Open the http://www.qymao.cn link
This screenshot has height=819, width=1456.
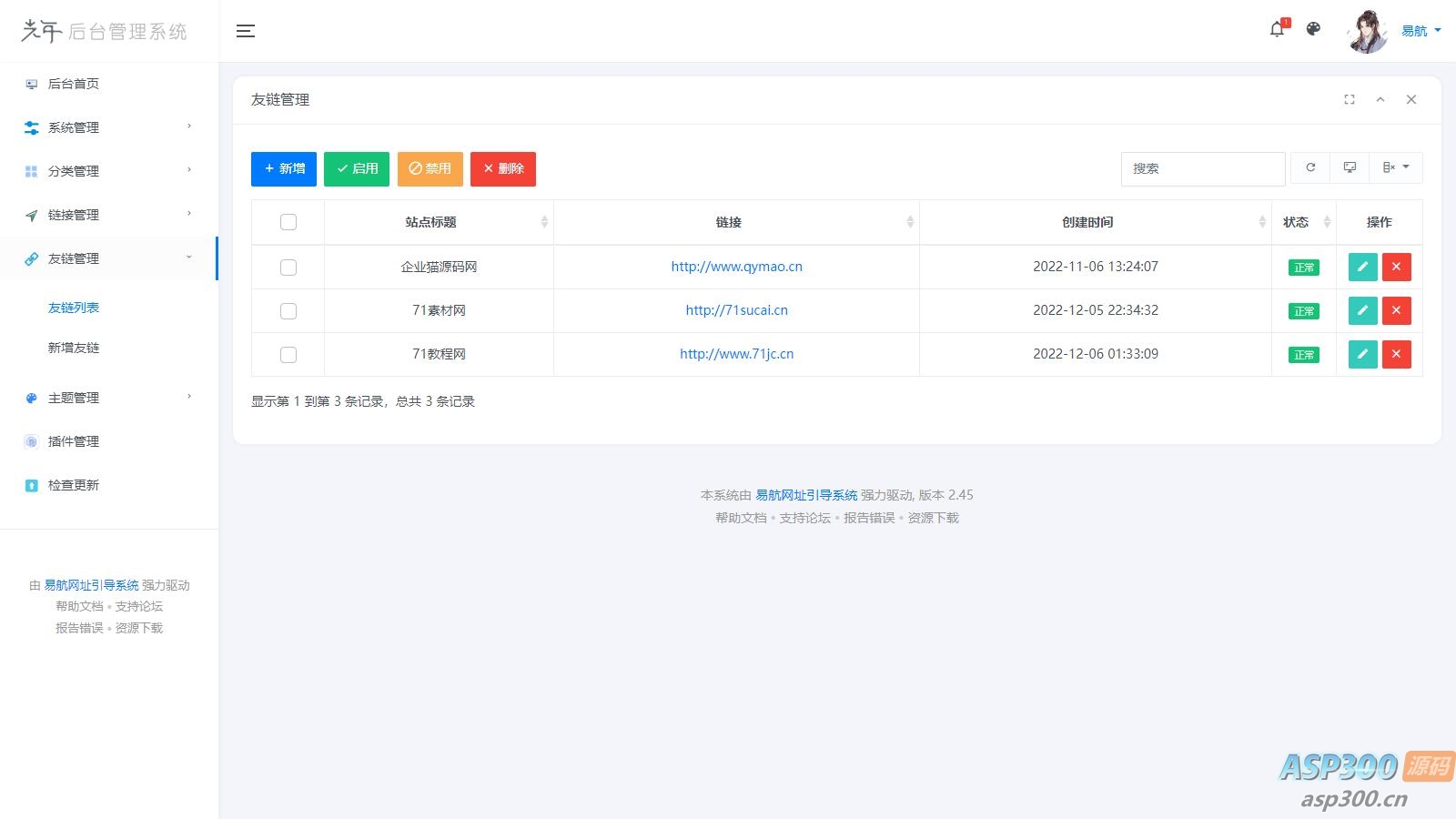(737, 267)
